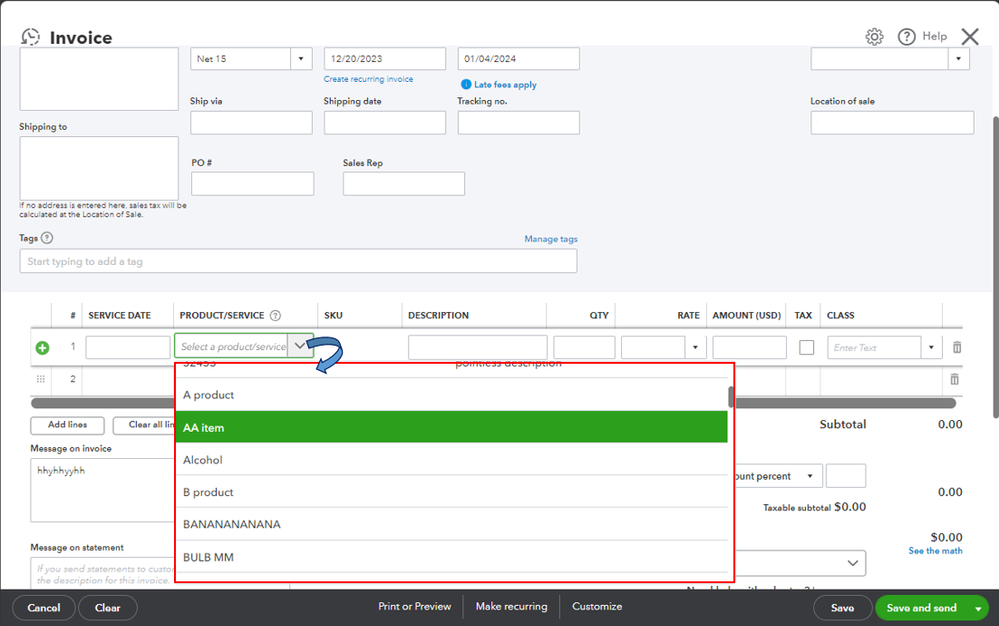Click the Description field on line 1
999x626 pixels.
pyautogui.click(x=478, y=347)
